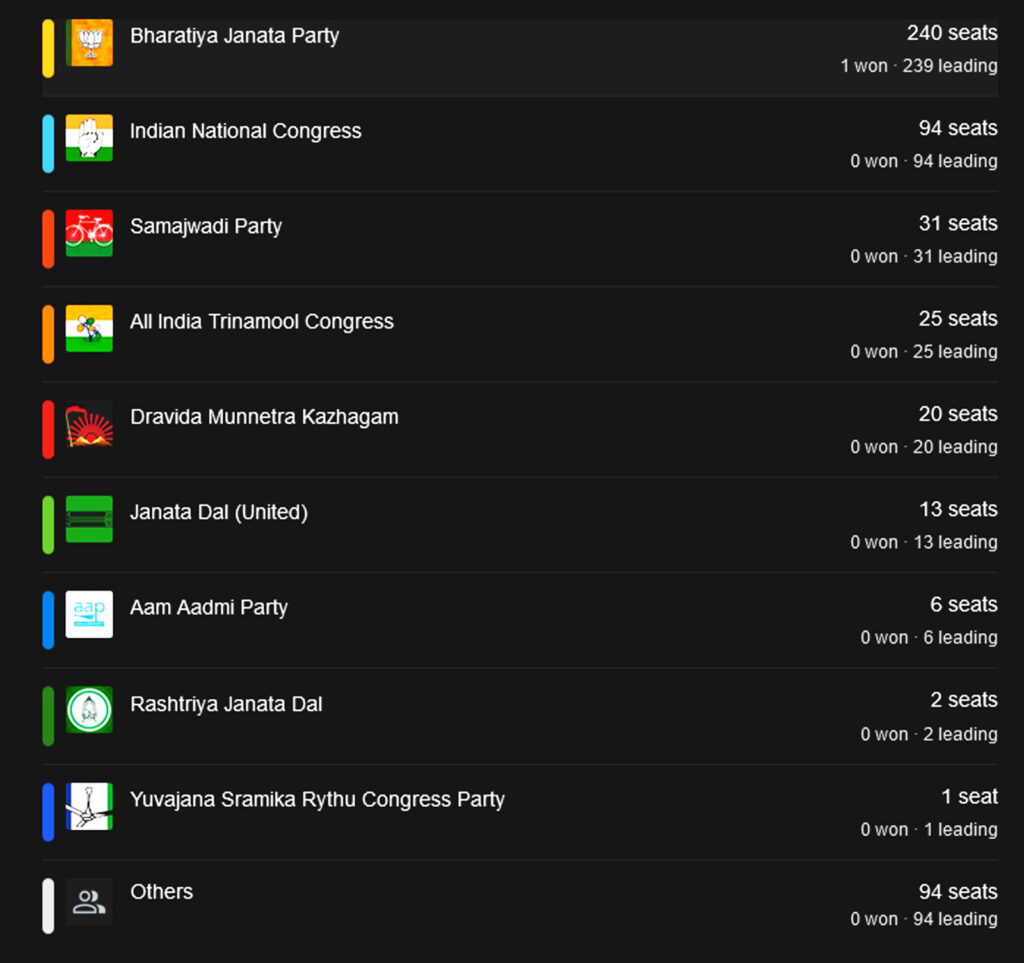Click the Bharatiya Janata Party lotus logo
The image size is (1024, 963).
pyautogui.click(x=89, y=43)
